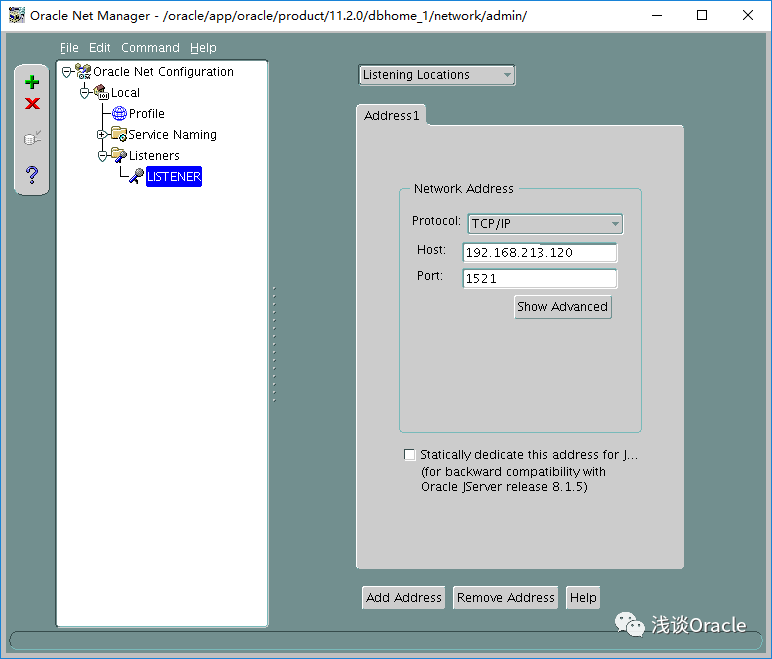Select the Listeners tree label
772x659 pixels.
pos(154,156)
